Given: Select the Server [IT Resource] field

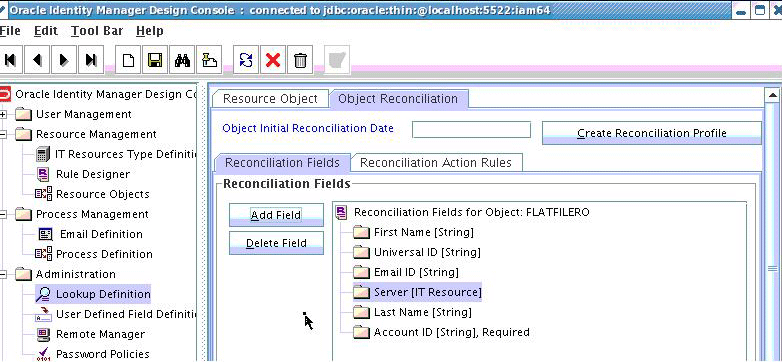Looking at the screenshot, I should (417, 292).
